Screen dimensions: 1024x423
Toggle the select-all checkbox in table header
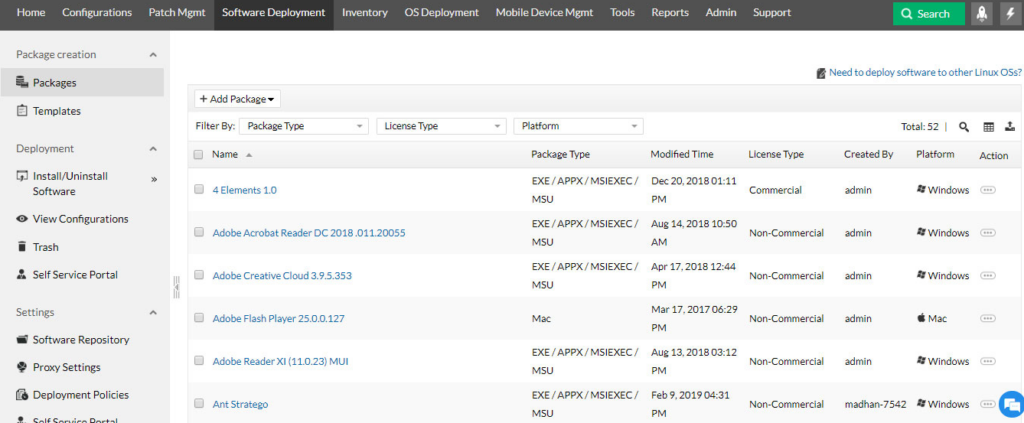click(x=199, y=155)
